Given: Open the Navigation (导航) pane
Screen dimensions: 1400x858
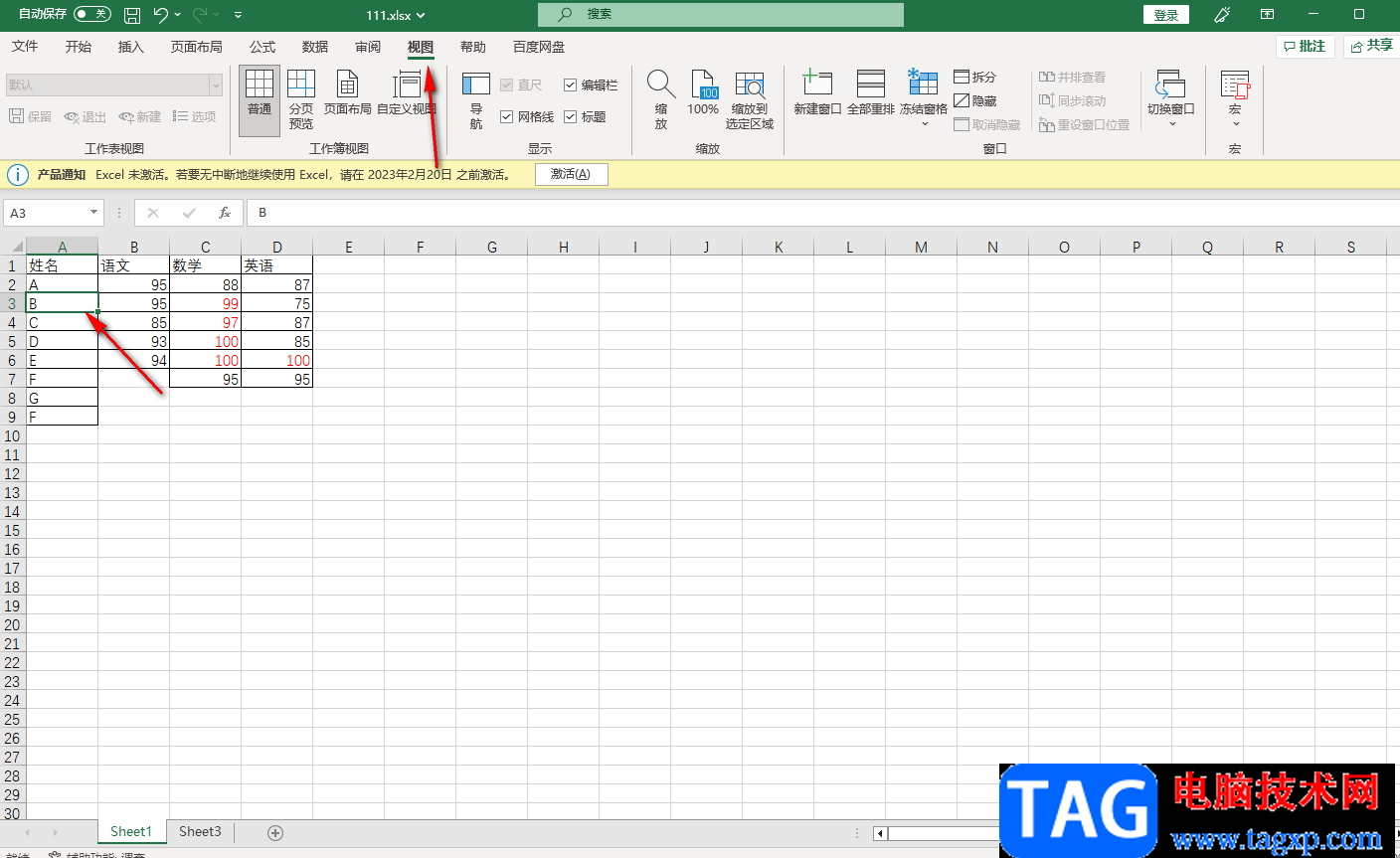Looking at the screenshot, I should pyautogui.click(x=476, y=100).
